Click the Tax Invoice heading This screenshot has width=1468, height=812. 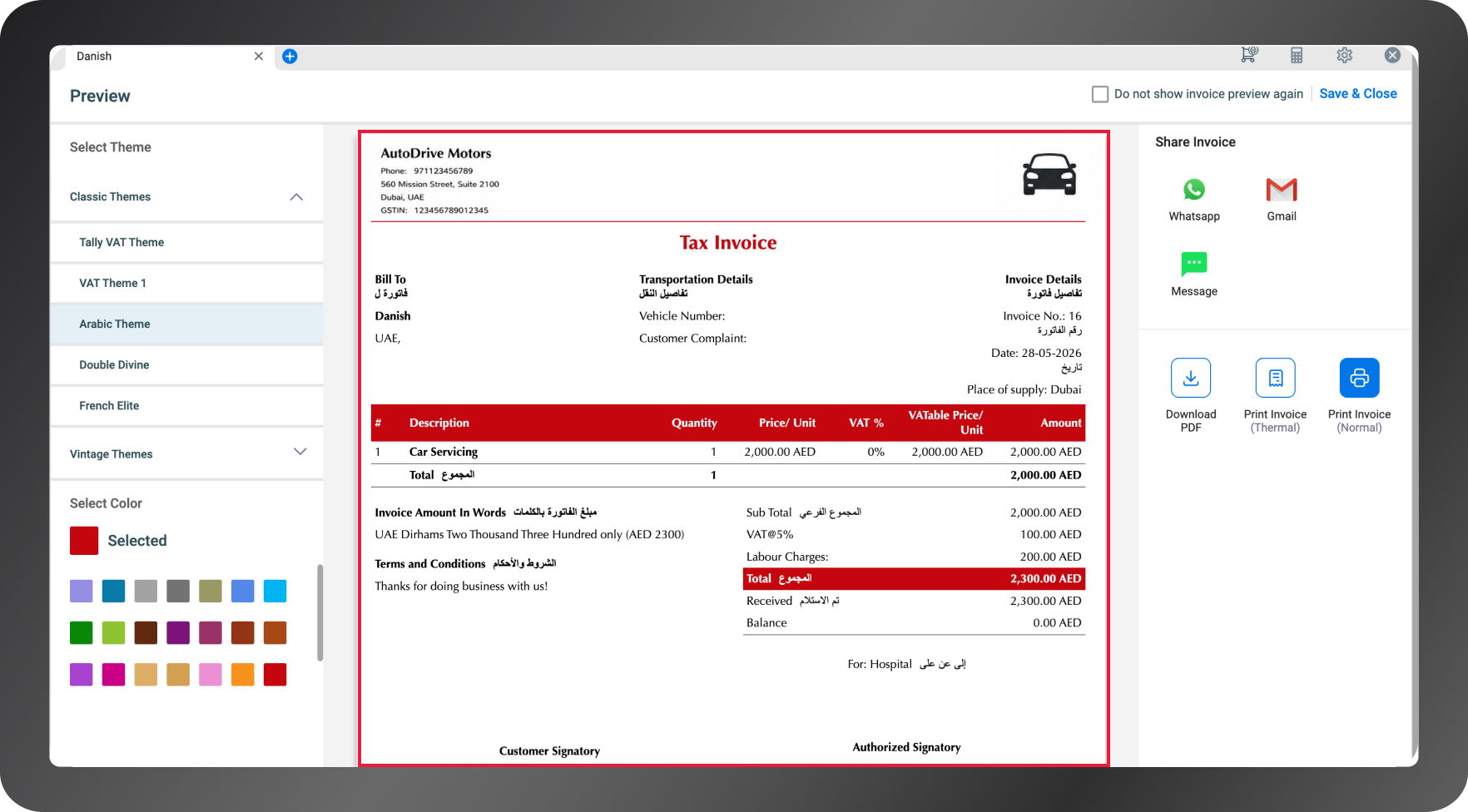click(x=728, y=243)
